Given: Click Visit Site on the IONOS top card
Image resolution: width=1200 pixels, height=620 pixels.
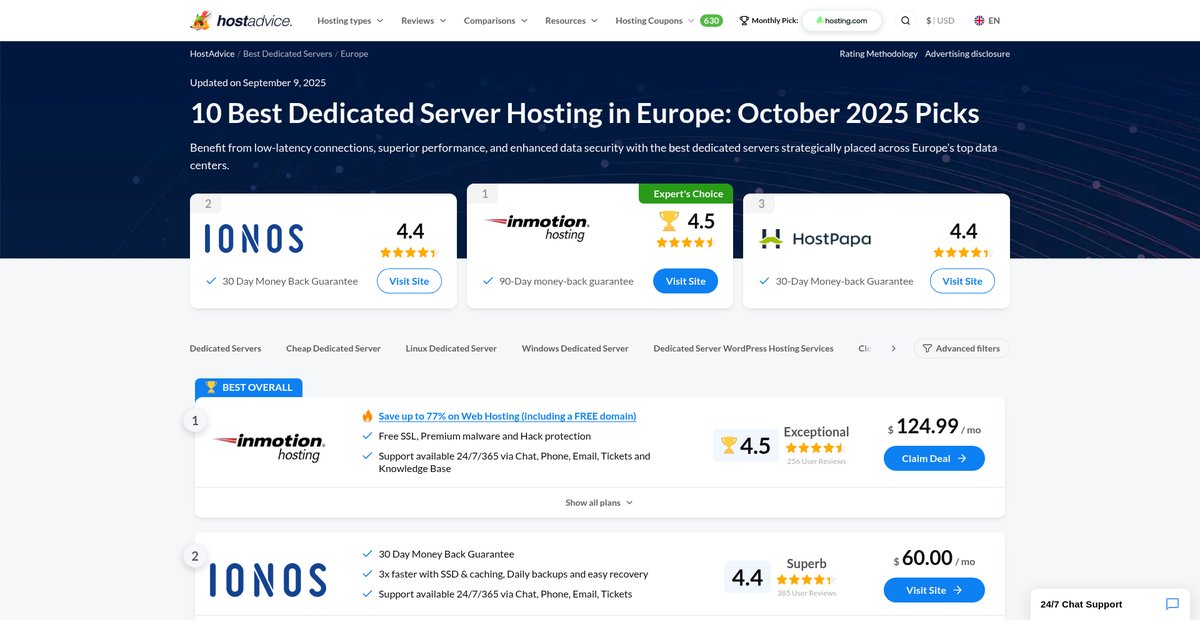Looking at the screenshot, I should coord(409,281).
